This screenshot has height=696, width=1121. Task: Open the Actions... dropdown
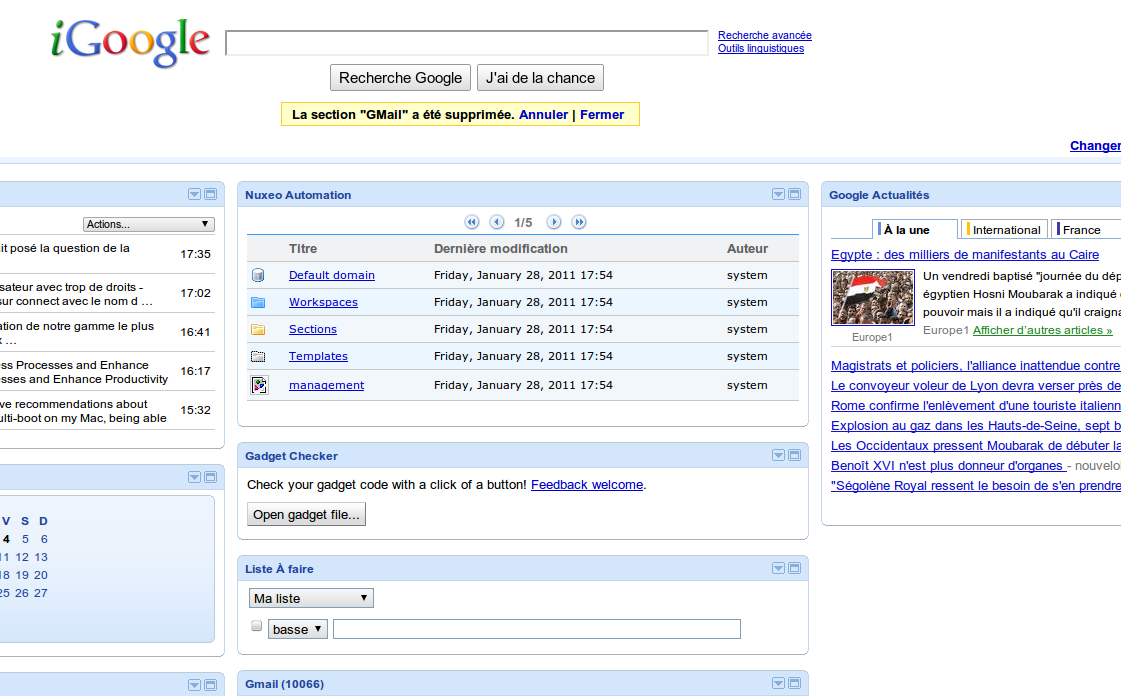pos(149,224)
